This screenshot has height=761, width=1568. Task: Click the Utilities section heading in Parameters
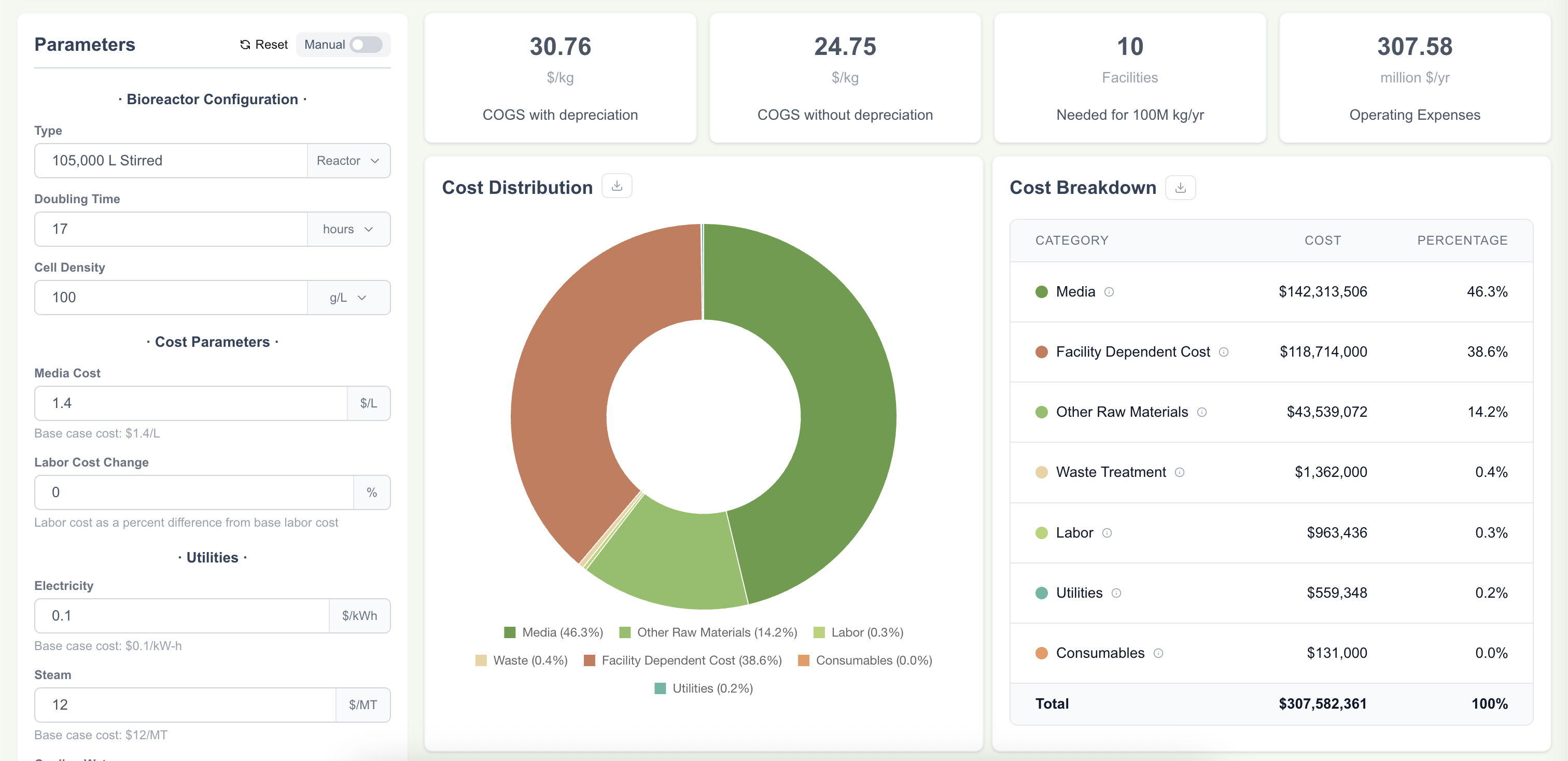[213, 558]
